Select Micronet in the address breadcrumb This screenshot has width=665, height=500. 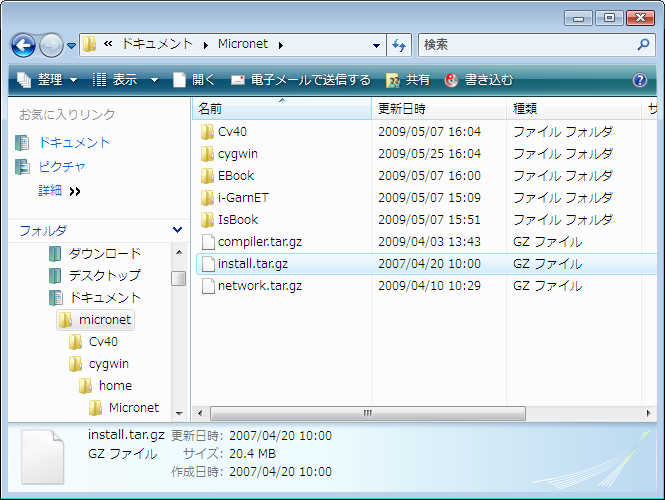(243, 44)
